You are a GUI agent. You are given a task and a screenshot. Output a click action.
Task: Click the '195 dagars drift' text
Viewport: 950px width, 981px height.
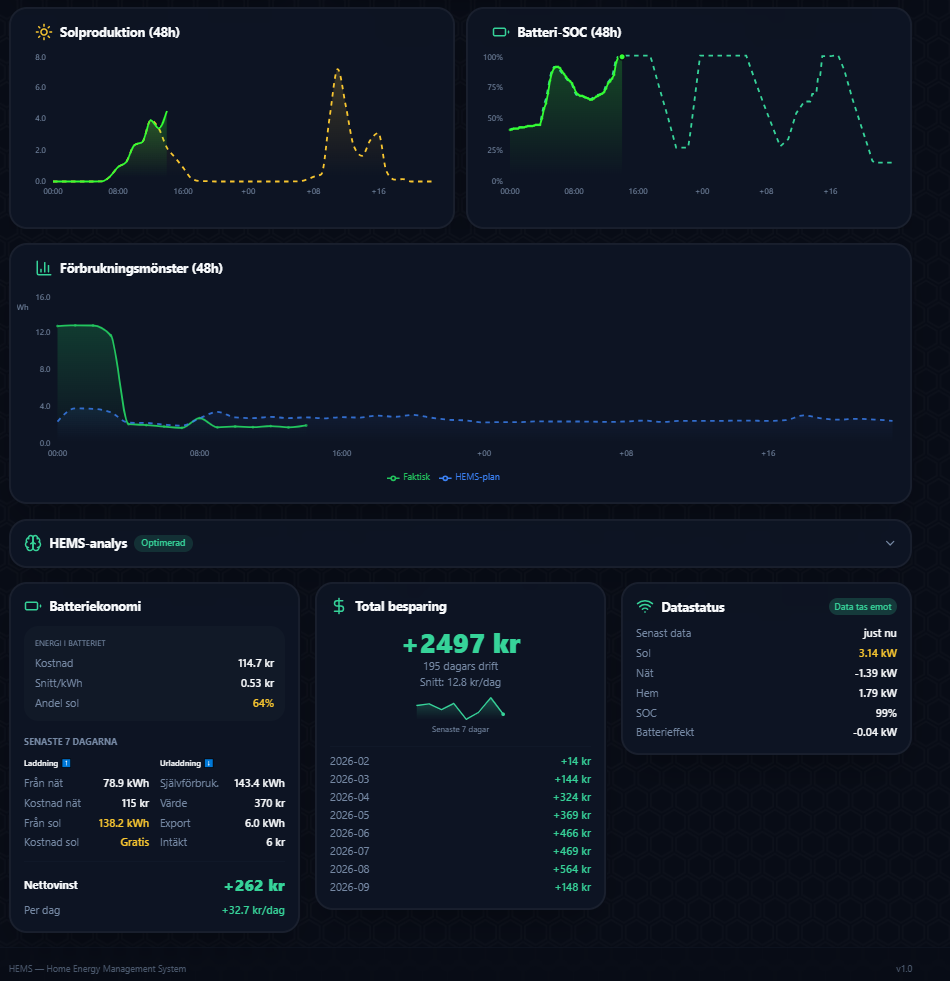pos(461,666)
